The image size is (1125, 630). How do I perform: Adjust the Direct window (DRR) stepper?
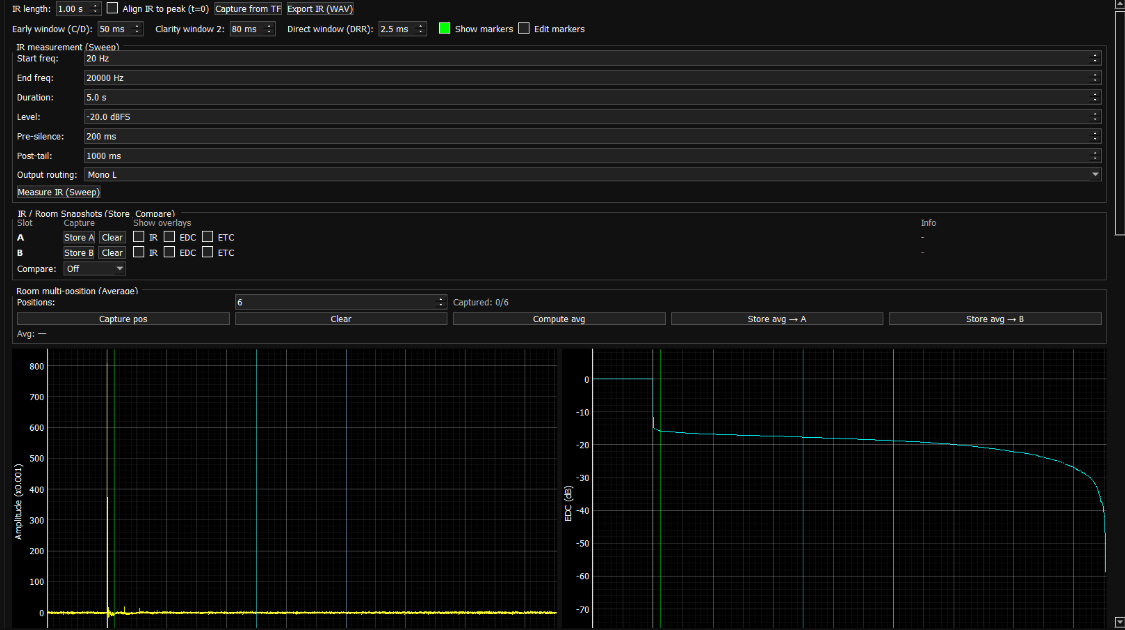click(x=421, y=29)
